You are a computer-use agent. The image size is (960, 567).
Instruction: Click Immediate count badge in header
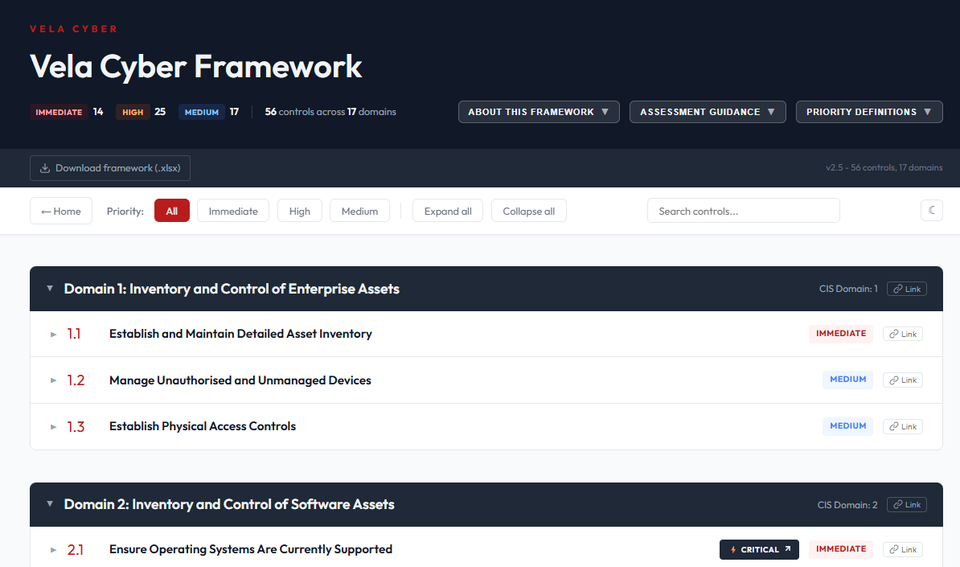tap(59, 112)
